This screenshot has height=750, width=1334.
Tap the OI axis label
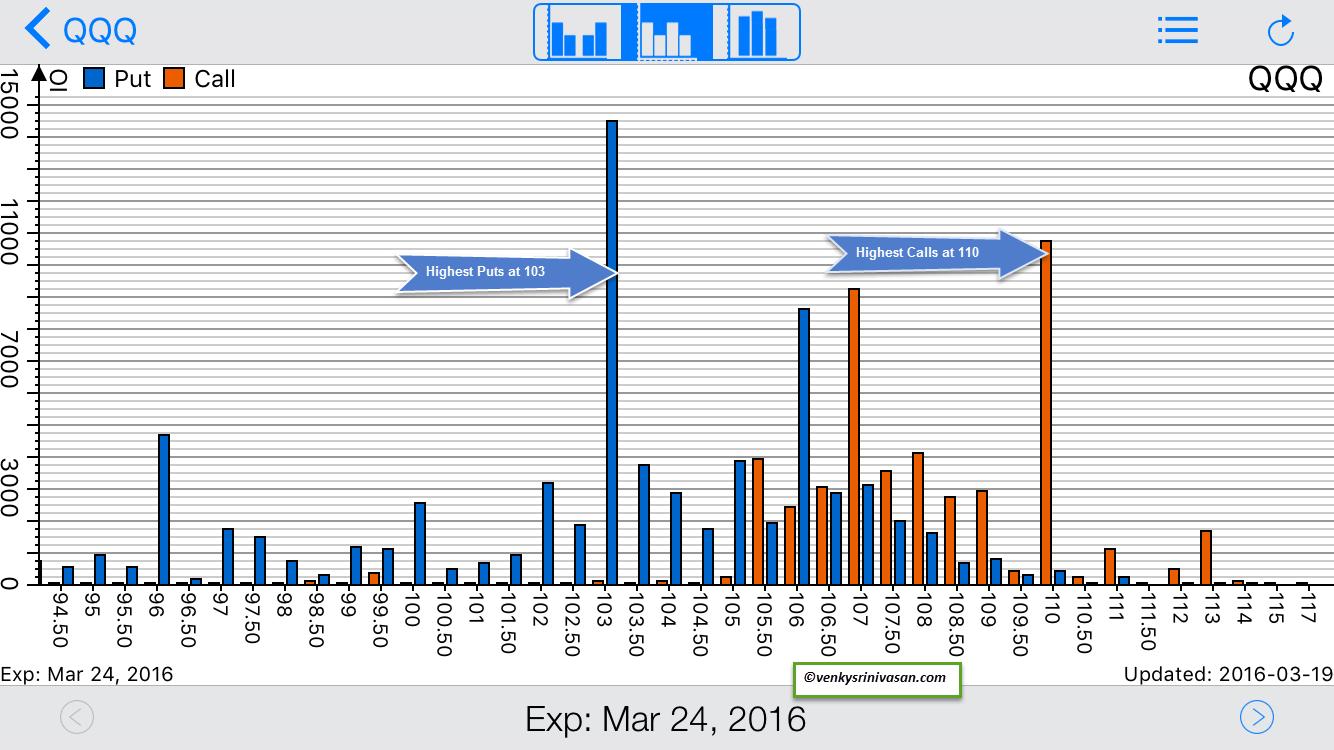click(58, 80)
